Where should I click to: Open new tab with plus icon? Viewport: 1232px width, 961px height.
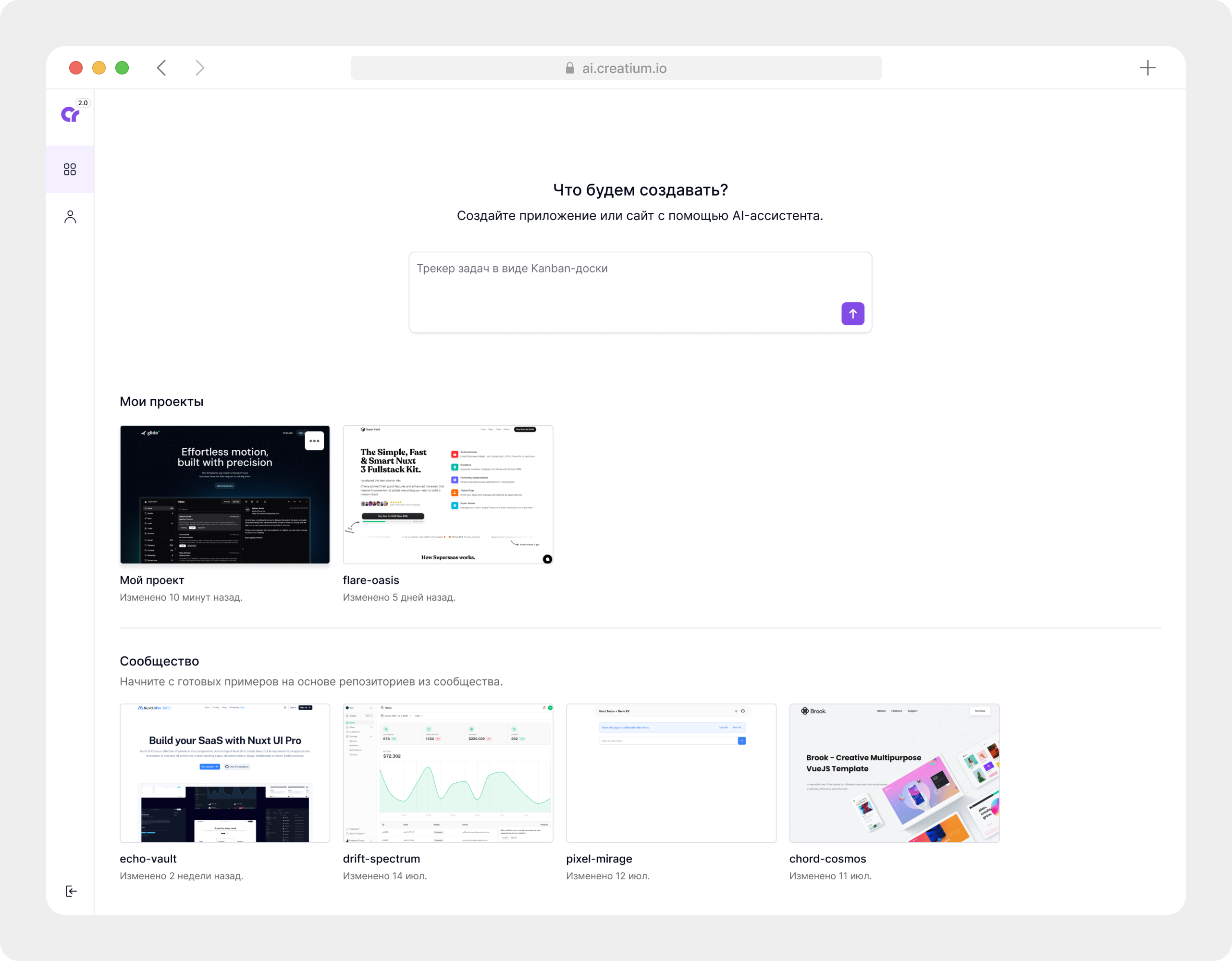(1147, 68)
